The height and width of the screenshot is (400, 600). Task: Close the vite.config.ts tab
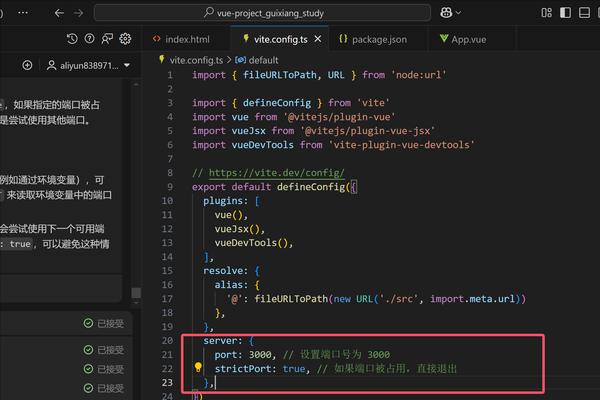pos(318,39)
